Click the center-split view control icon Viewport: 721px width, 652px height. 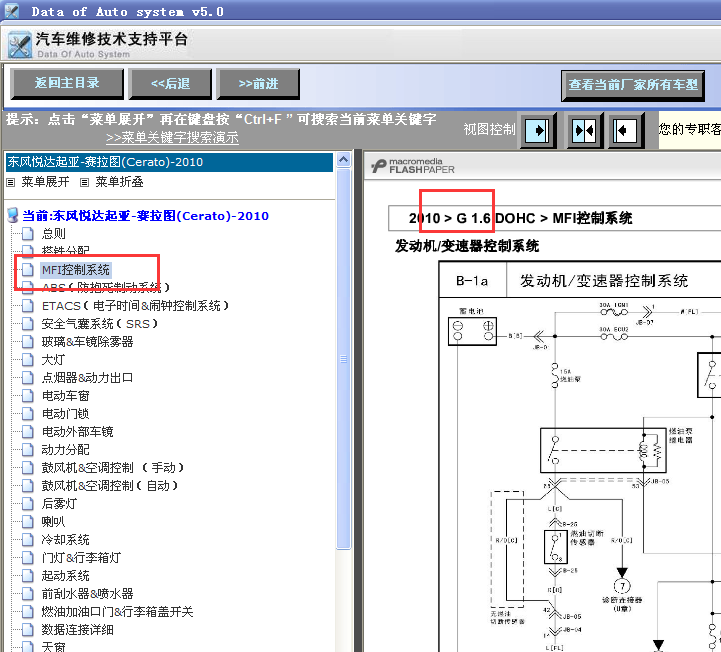coord(584,130)
